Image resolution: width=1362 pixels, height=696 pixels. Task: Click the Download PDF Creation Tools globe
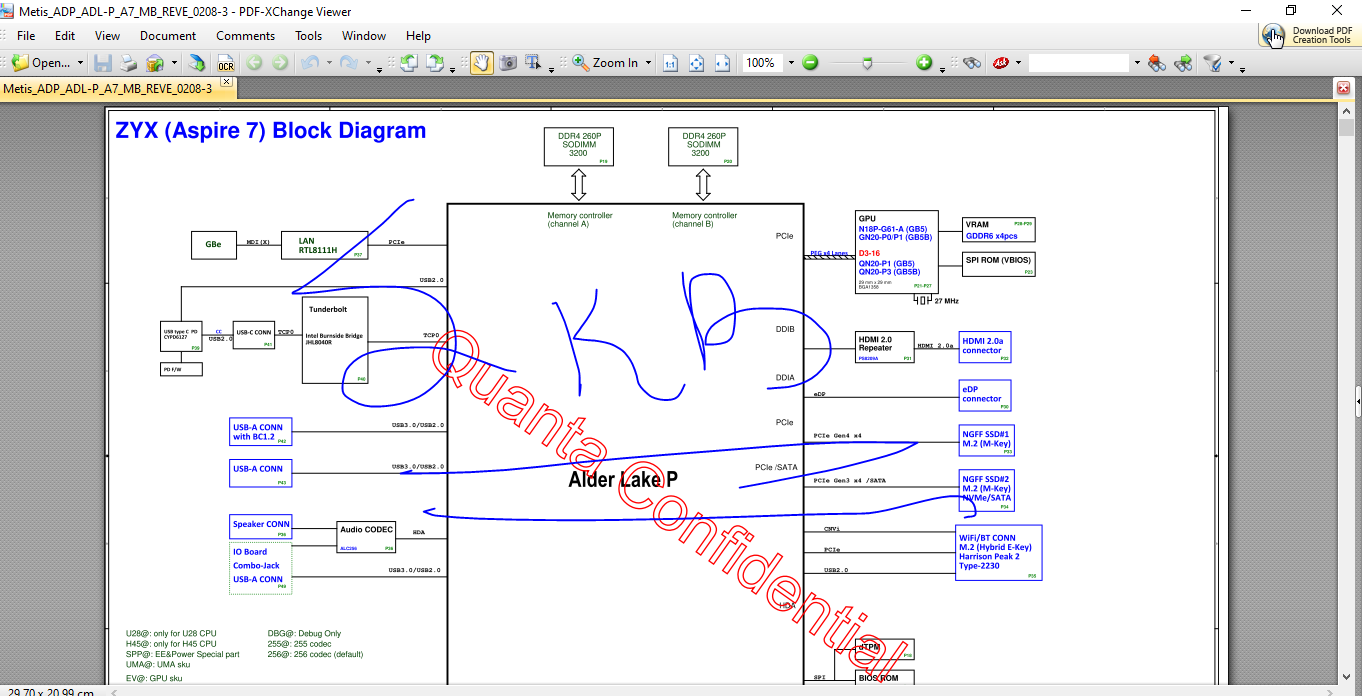click(1274, 36)
